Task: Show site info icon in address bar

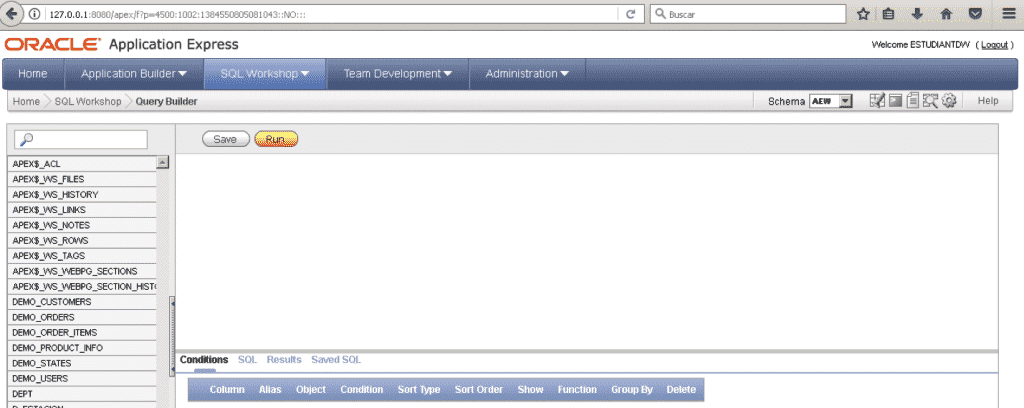Action: point(35,14)
